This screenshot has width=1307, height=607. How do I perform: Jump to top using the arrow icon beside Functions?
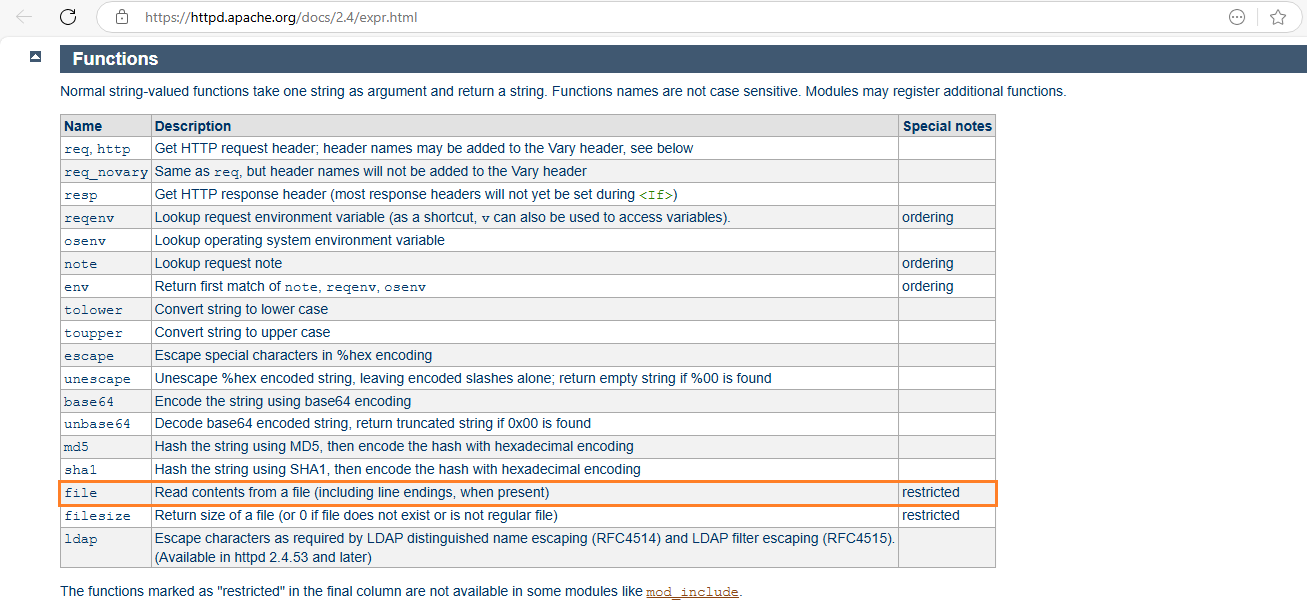pyautogui.click(x=36, y=57)
